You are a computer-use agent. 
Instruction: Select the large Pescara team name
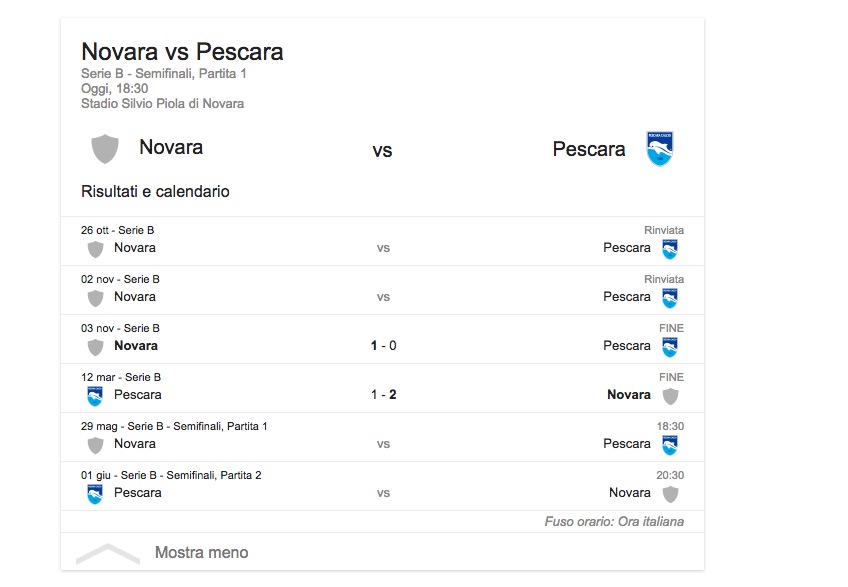coord(589,149)
